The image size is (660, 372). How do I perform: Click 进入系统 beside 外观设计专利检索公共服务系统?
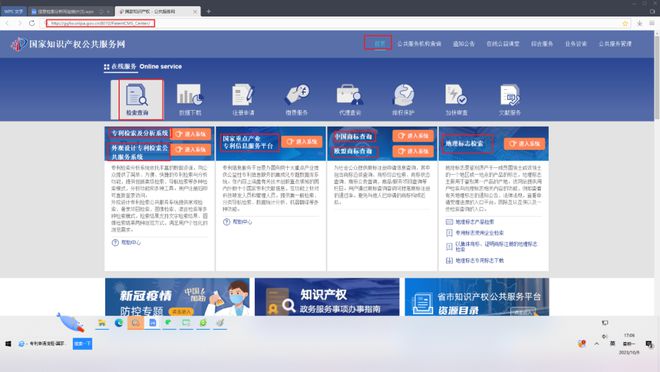pos(192,149)
